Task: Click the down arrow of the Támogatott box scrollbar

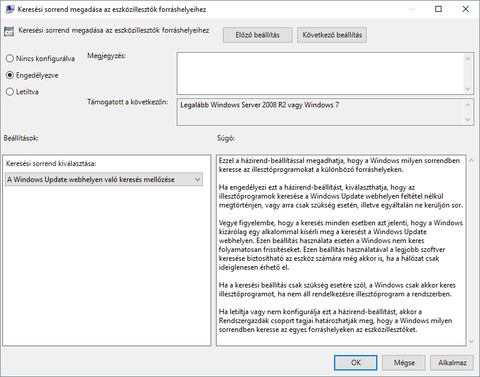Action: (x=468, y=119)
